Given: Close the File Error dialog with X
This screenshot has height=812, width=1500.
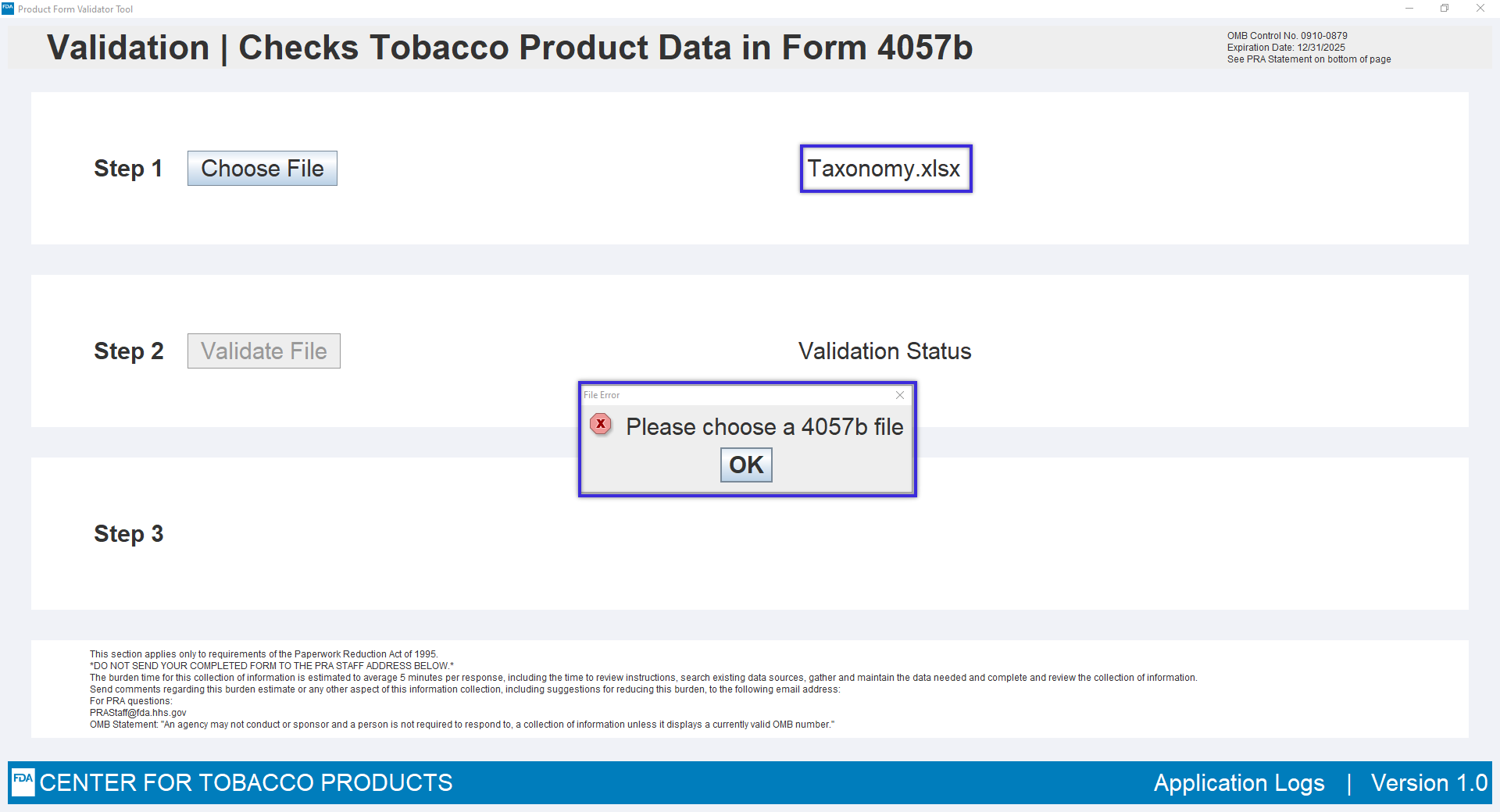Looking at the screenshot, I should [x=900, y=395].
